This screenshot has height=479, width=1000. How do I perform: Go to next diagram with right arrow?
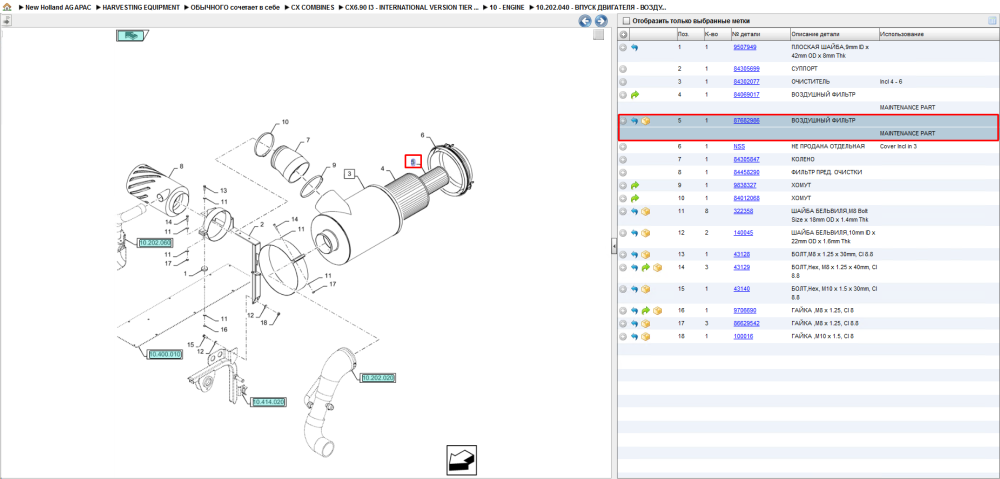[x=600, y=21]
